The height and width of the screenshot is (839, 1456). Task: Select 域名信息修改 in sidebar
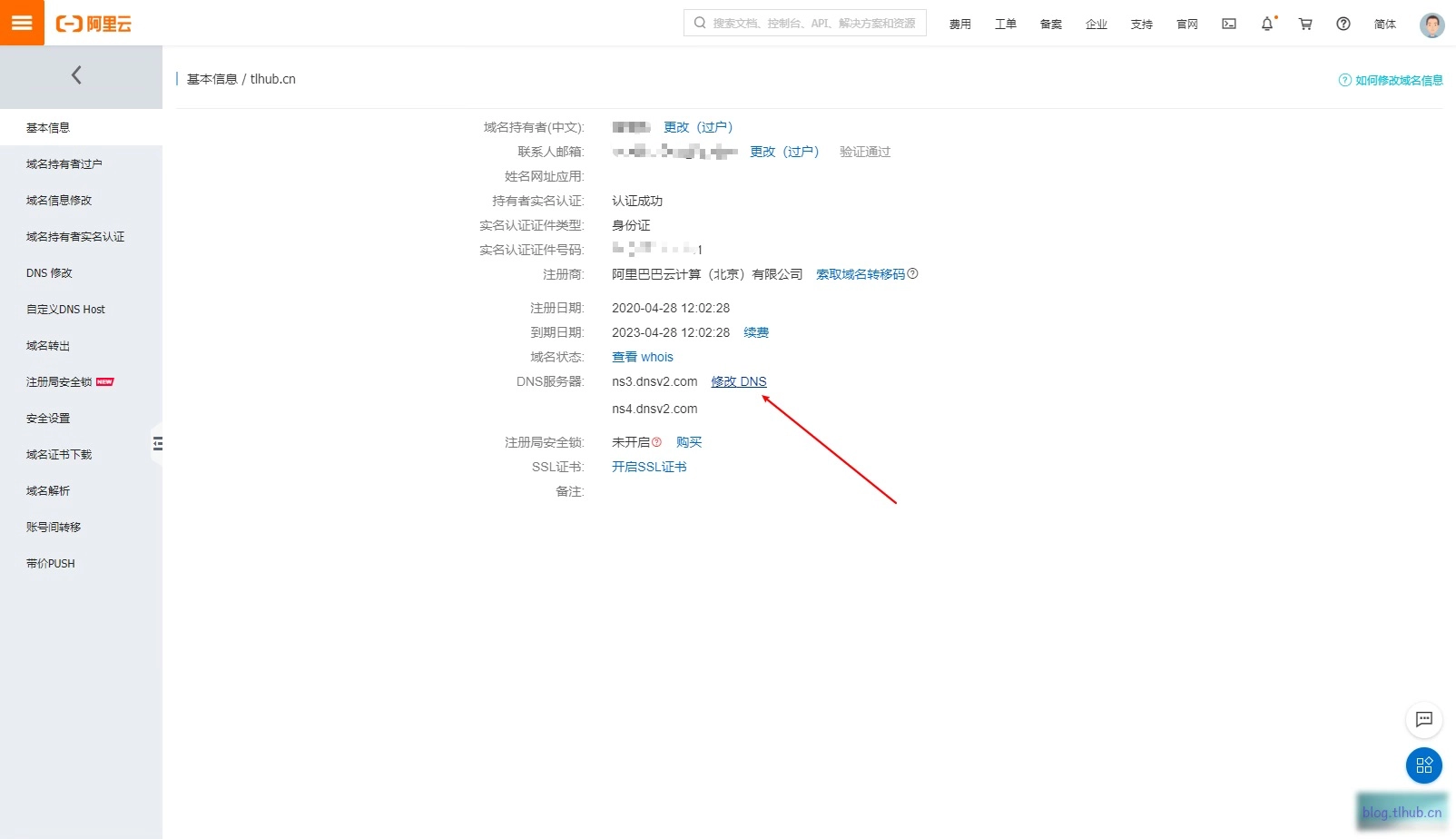click(x=81, y=200)
